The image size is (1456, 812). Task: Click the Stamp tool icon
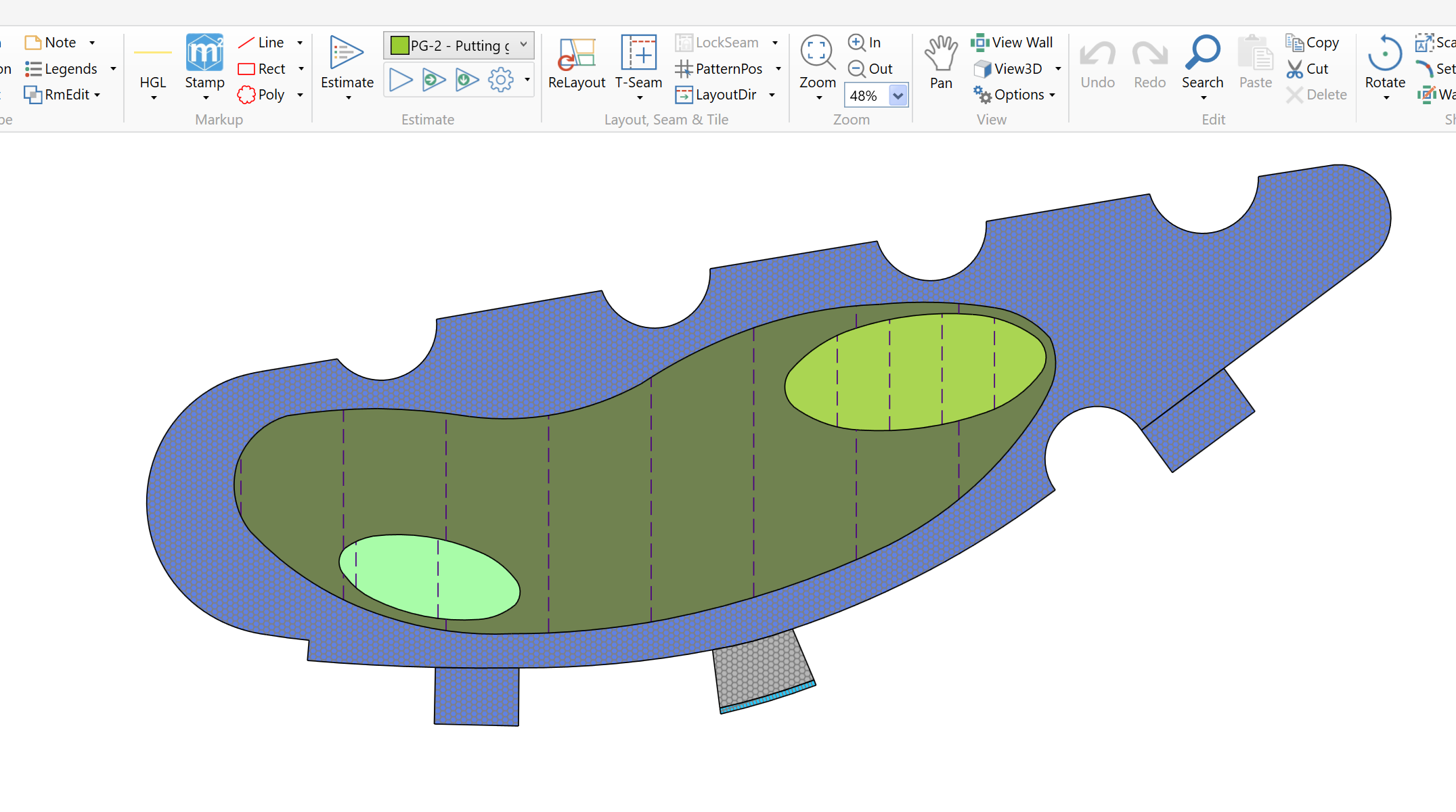point(204,53)
